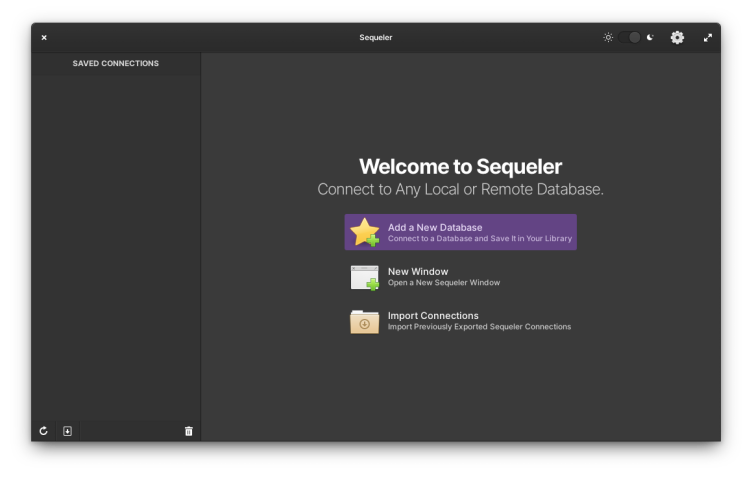Click the Add a New Database label
Screen dimensions: 752x481
click(x=435, y=227)
